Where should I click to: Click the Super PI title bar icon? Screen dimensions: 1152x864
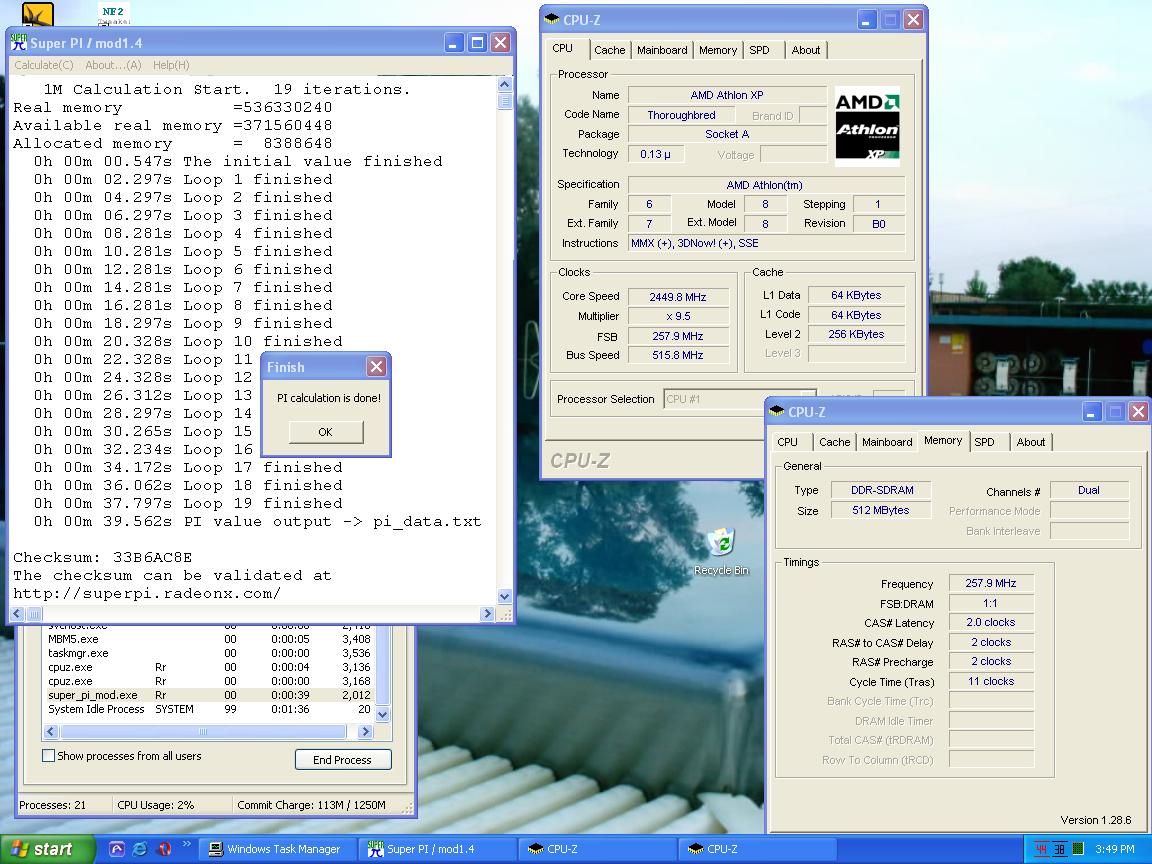click(x=18, y=43)
